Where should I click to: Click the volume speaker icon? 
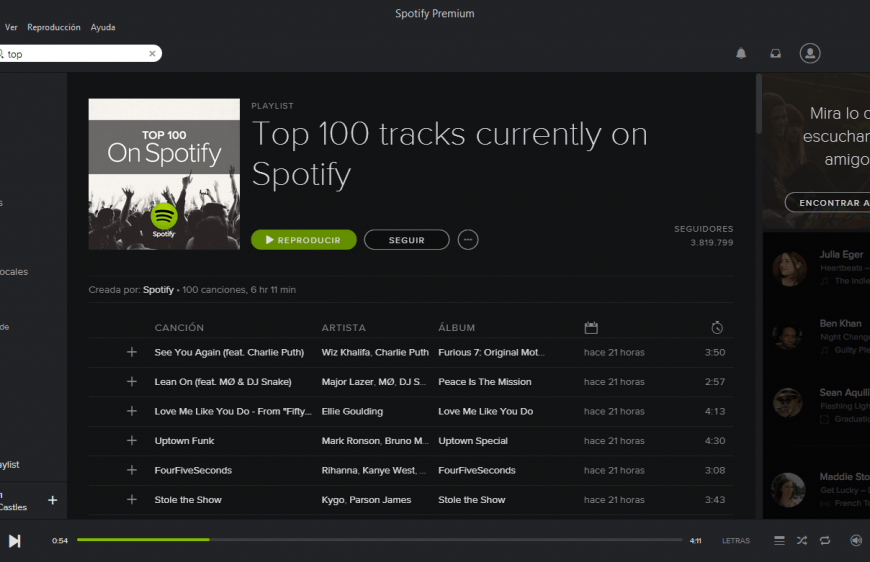pyautogui.click(x=856, y=541)
